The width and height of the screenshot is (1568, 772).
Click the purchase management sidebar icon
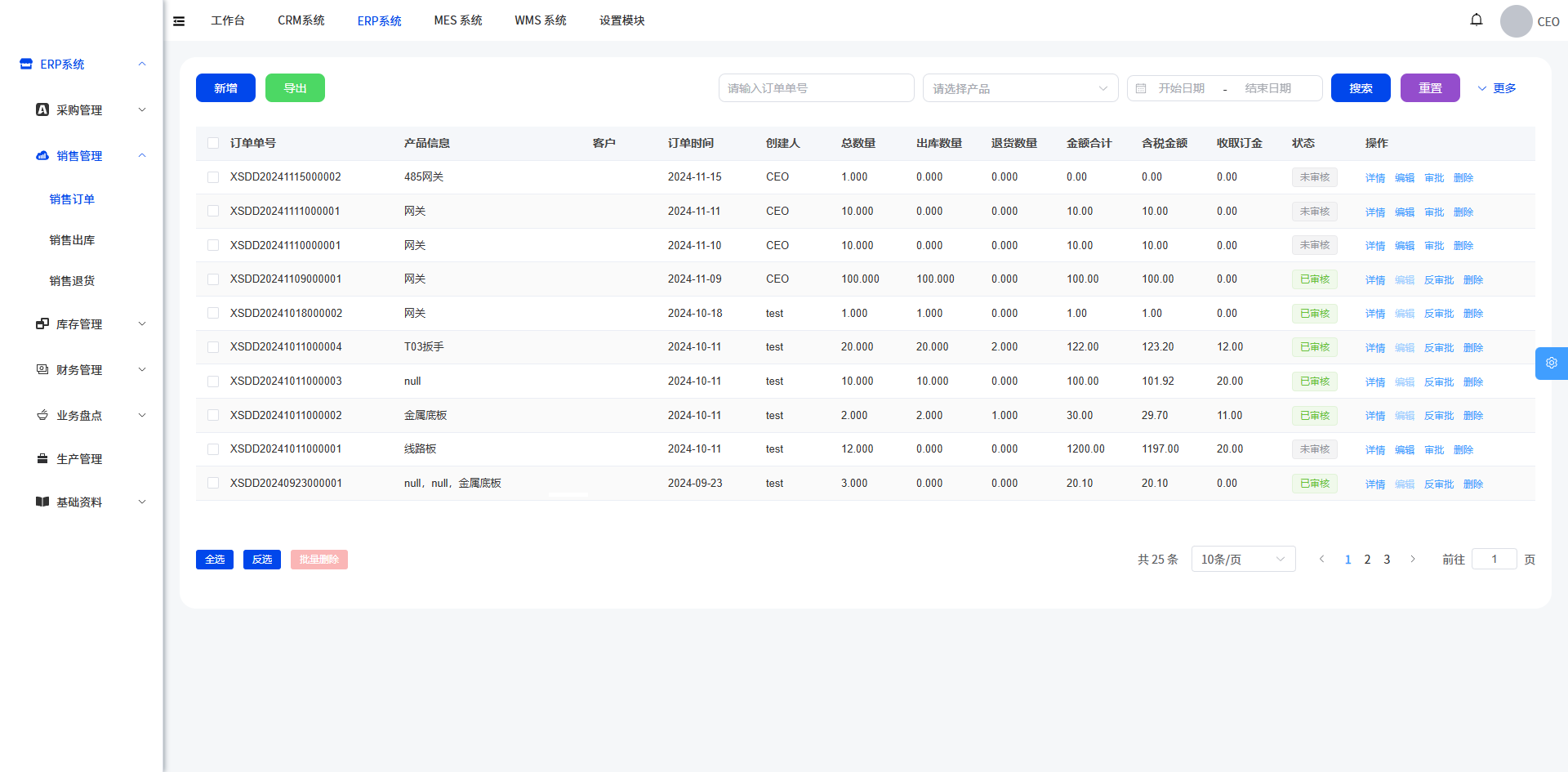click(42, 109)
